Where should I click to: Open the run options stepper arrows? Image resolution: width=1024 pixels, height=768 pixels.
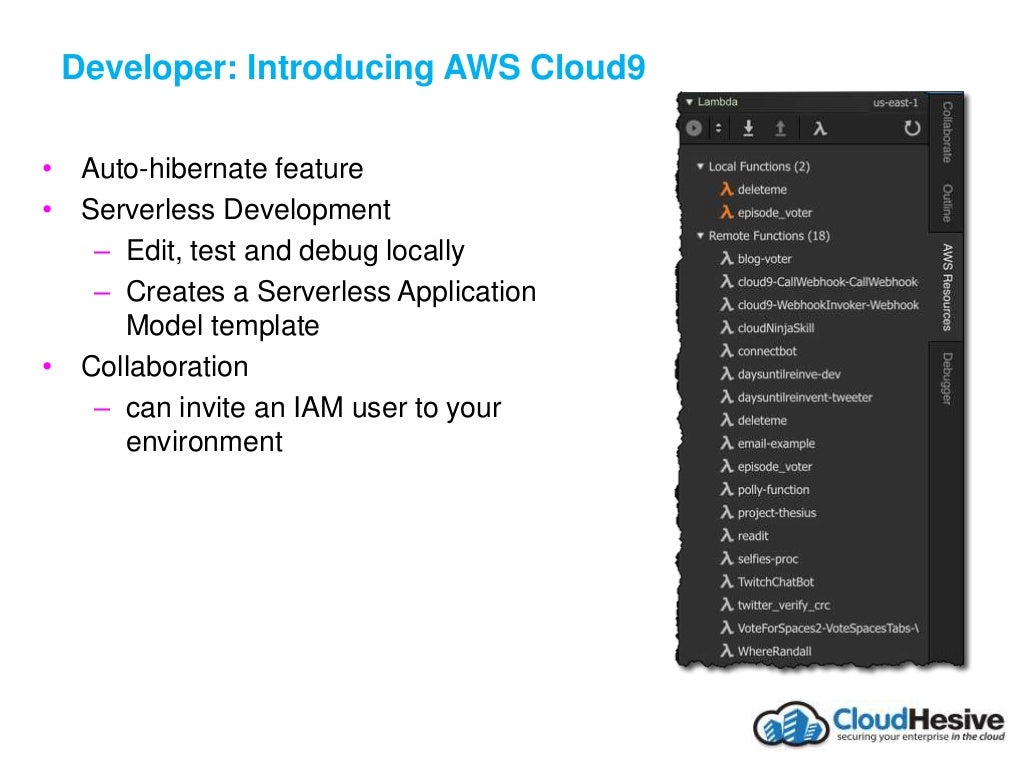pos(718,128)
